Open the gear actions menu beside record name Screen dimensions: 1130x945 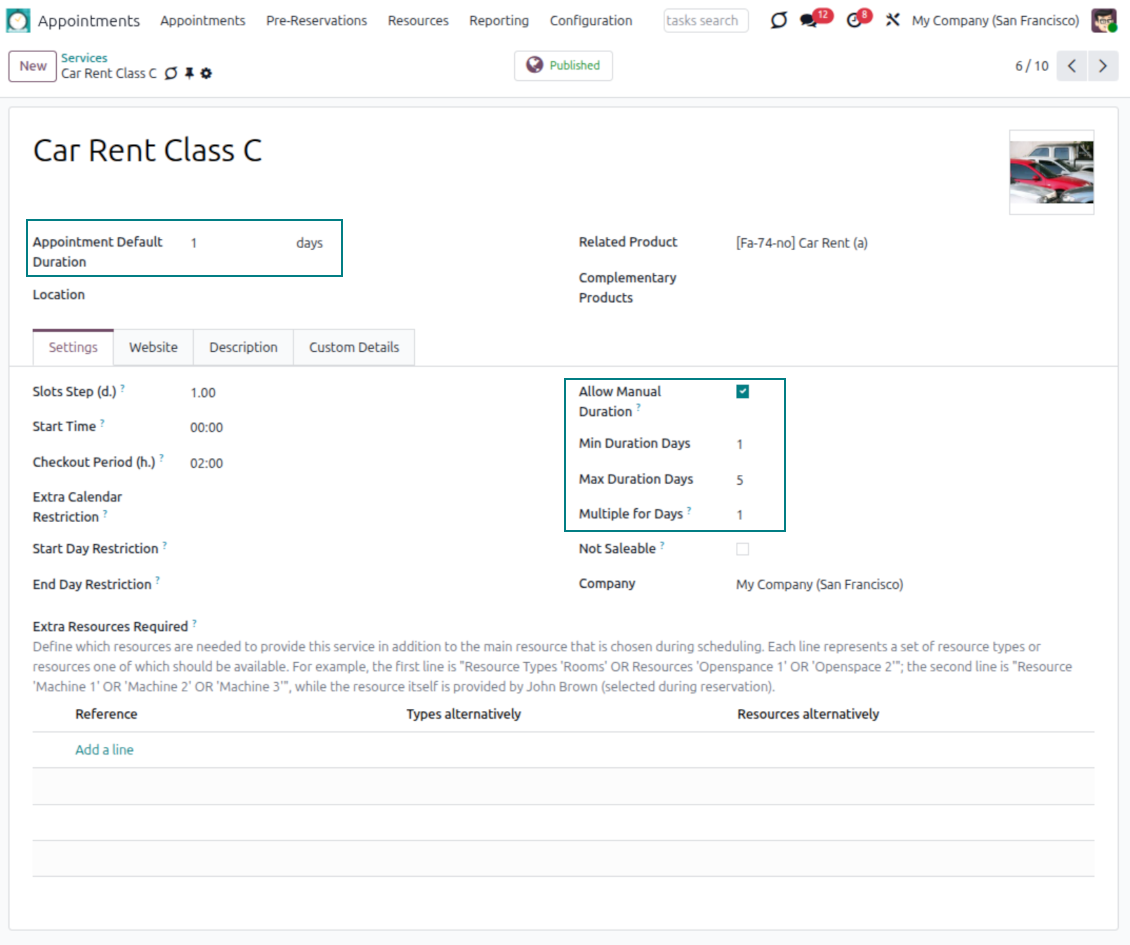click(206, 74)
